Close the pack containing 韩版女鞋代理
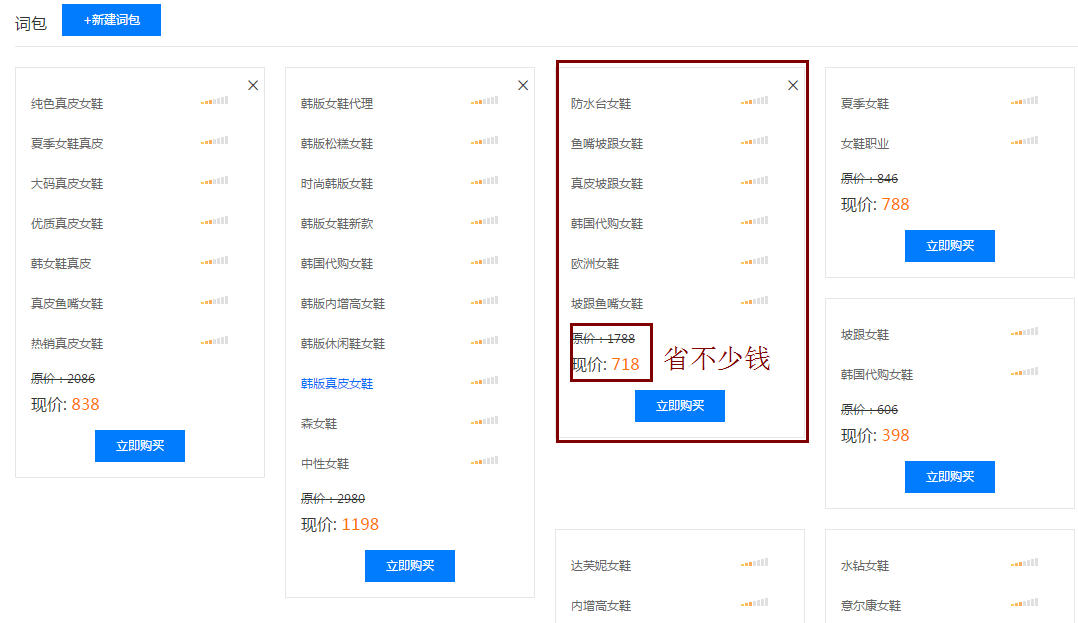Viewport: 1078px width, 623px height. click(523, 86)
